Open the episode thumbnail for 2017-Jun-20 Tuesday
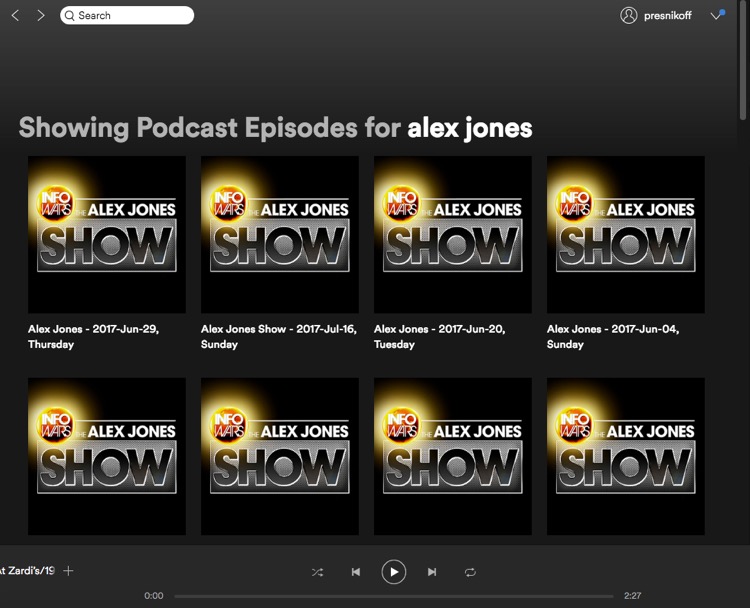This screenshot has height=608, width=750. coord(453,234)
